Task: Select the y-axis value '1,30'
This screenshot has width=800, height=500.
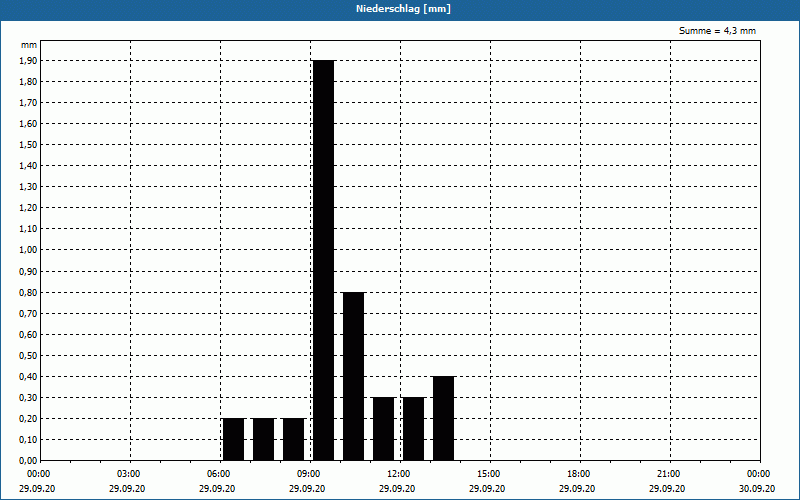Action: click(x=28, y=187)
